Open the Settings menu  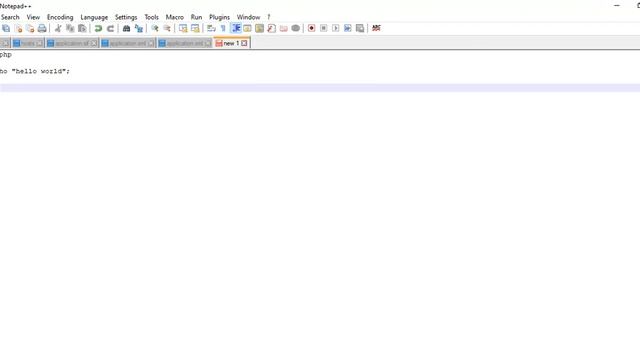click(126, 17)
